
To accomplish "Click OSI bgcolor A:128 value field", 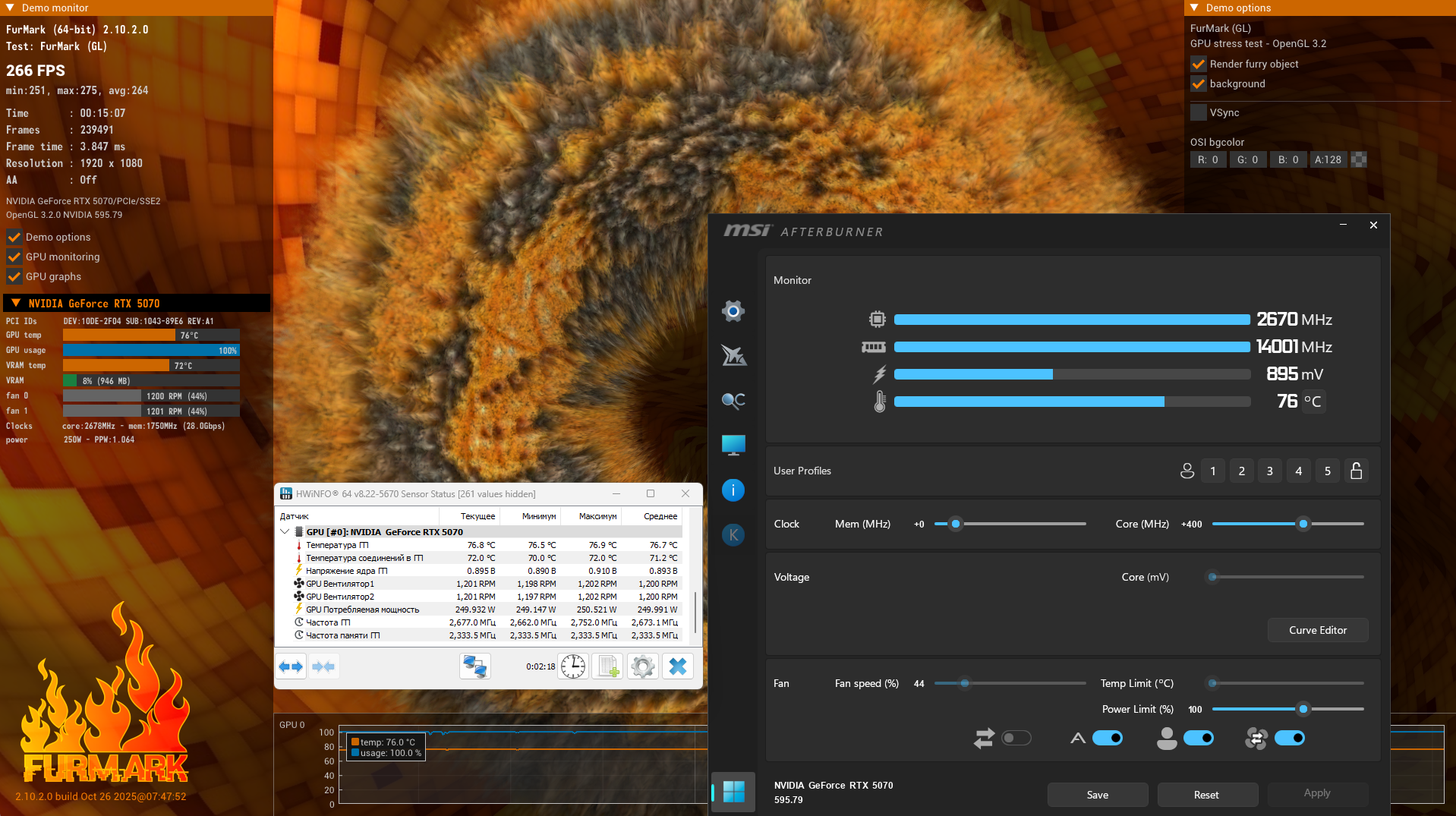I will (1328, 159).
